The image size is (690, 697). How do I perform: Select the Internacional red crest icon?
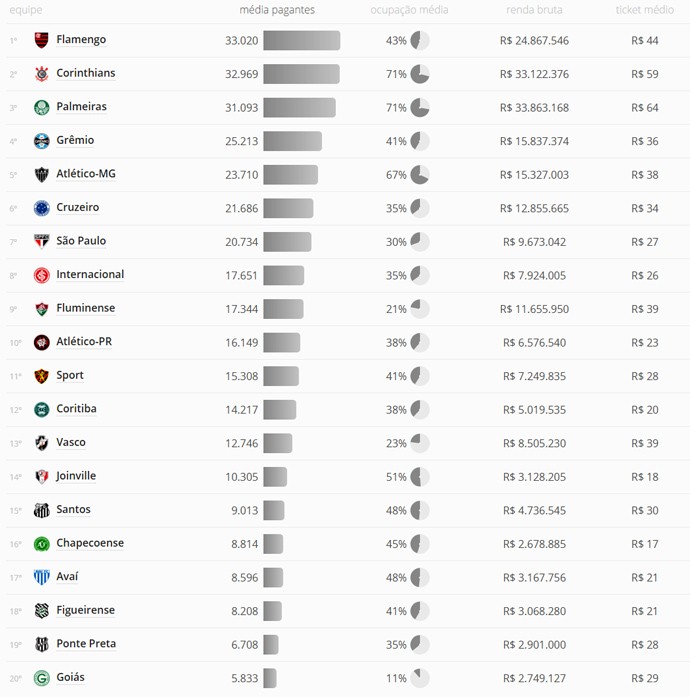[x=42, y=275]
